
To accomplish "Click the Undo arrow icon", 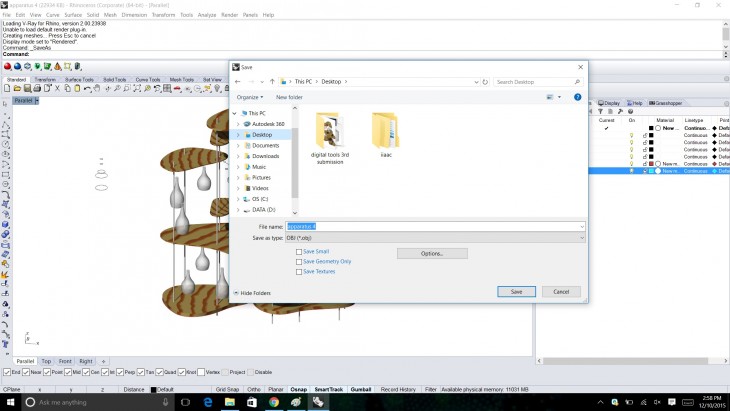I will coord(86,89).
